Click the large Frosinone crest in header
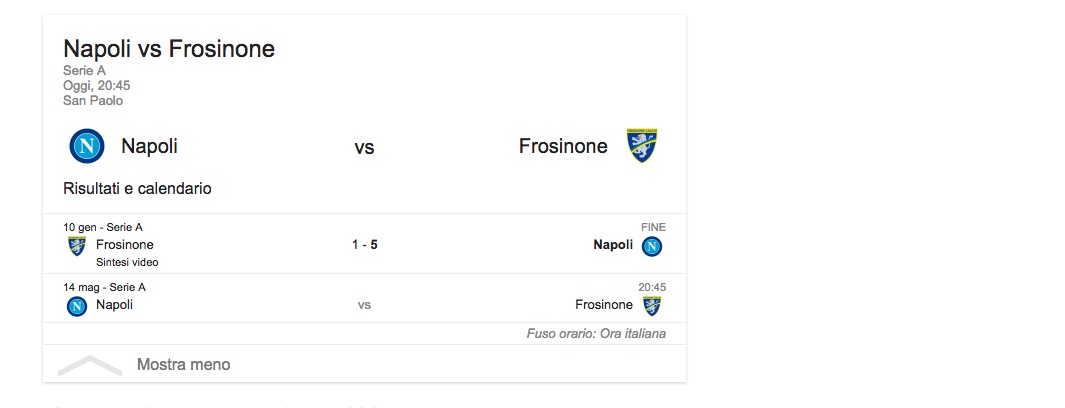This screenshot has height=408, width=1065. (641, 146)
